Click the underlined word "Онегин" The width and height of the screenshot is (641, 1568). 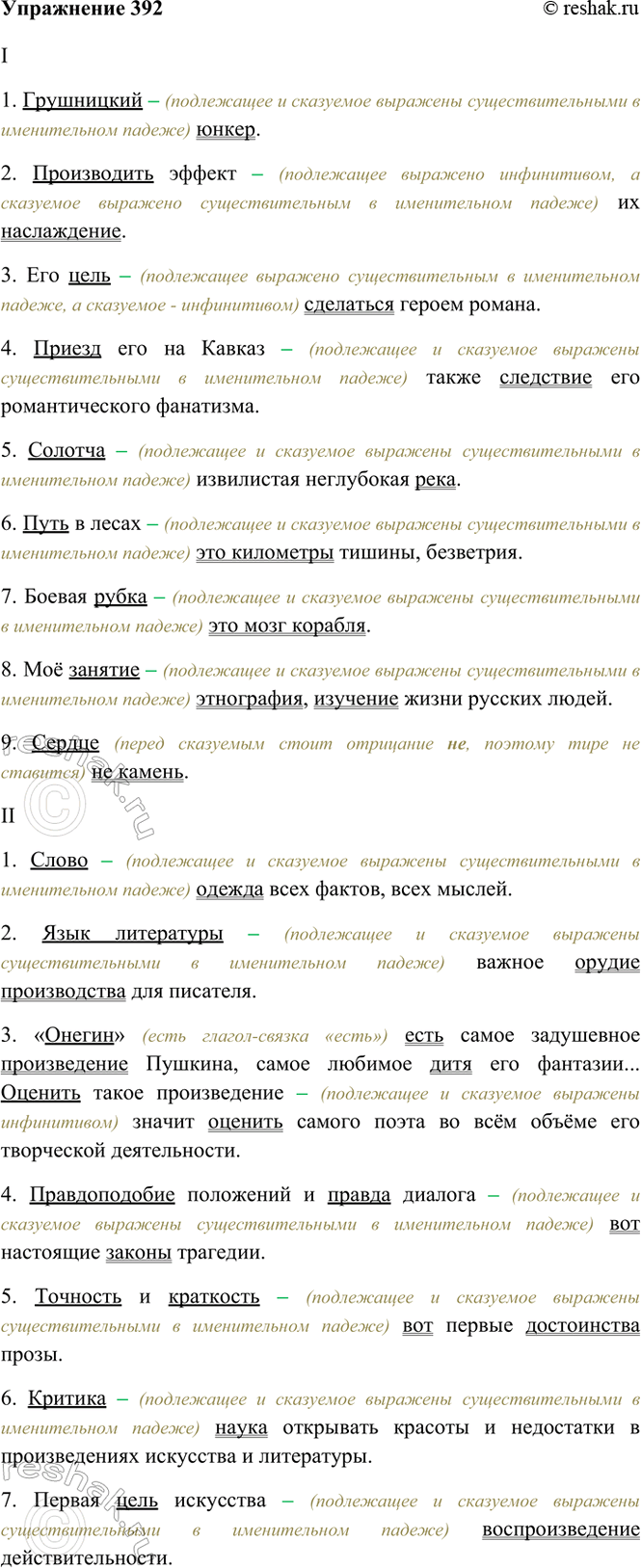[80, 1036]
